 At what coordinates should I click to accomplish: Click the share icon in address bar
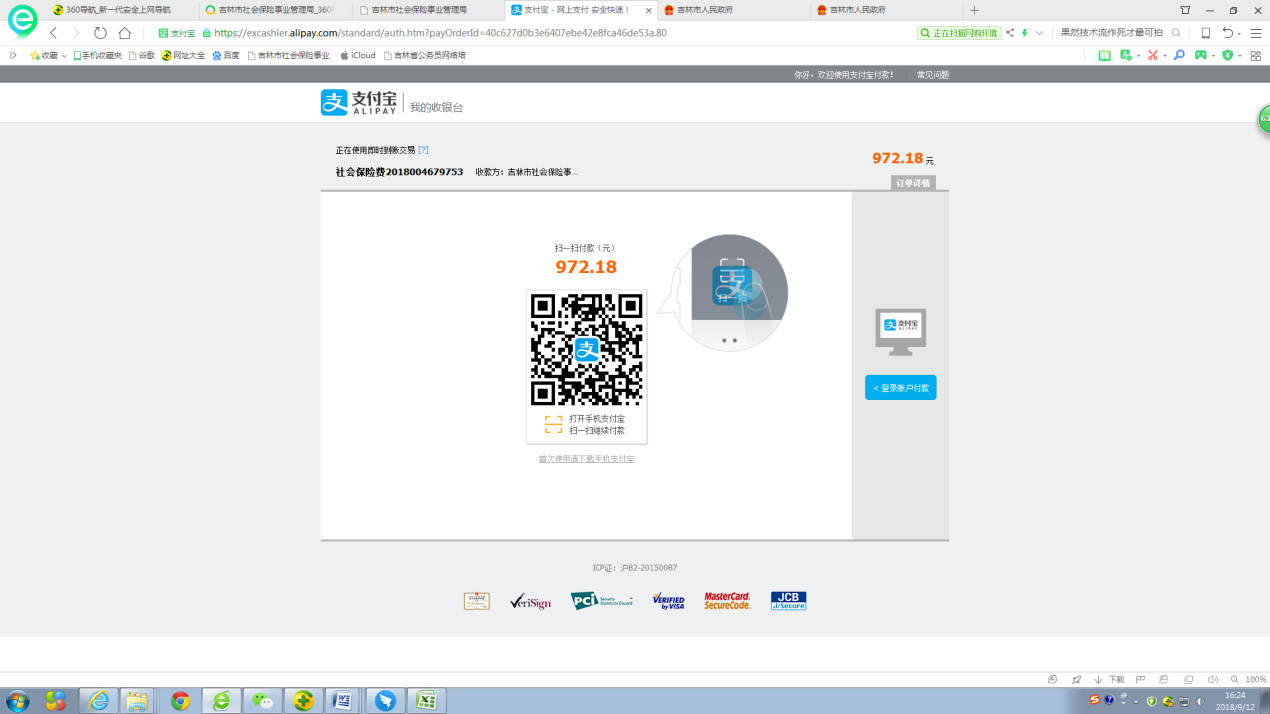1010,33
